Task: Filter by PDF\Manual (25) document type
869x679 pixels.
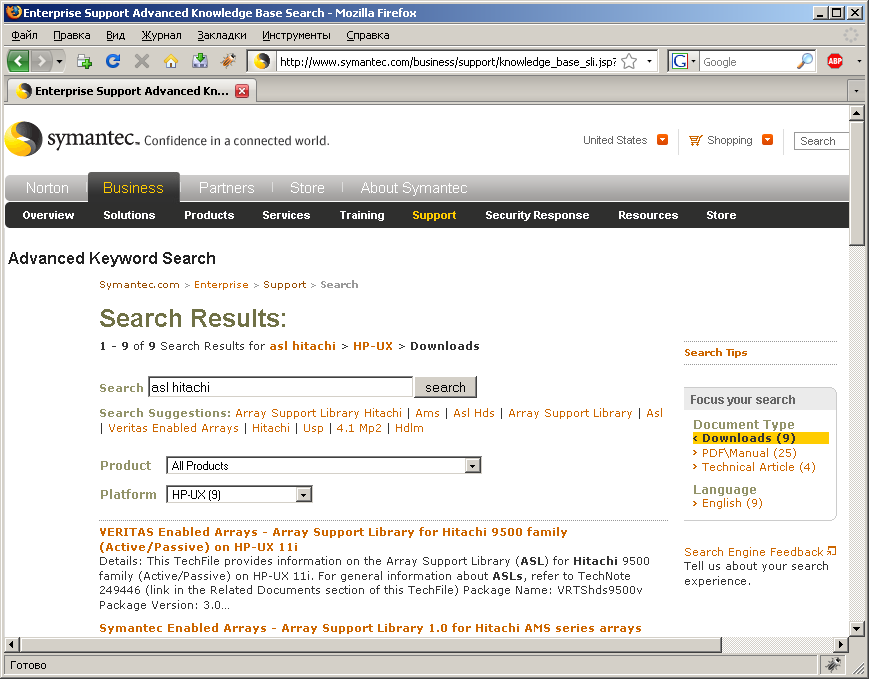Action: coord(749,453)
